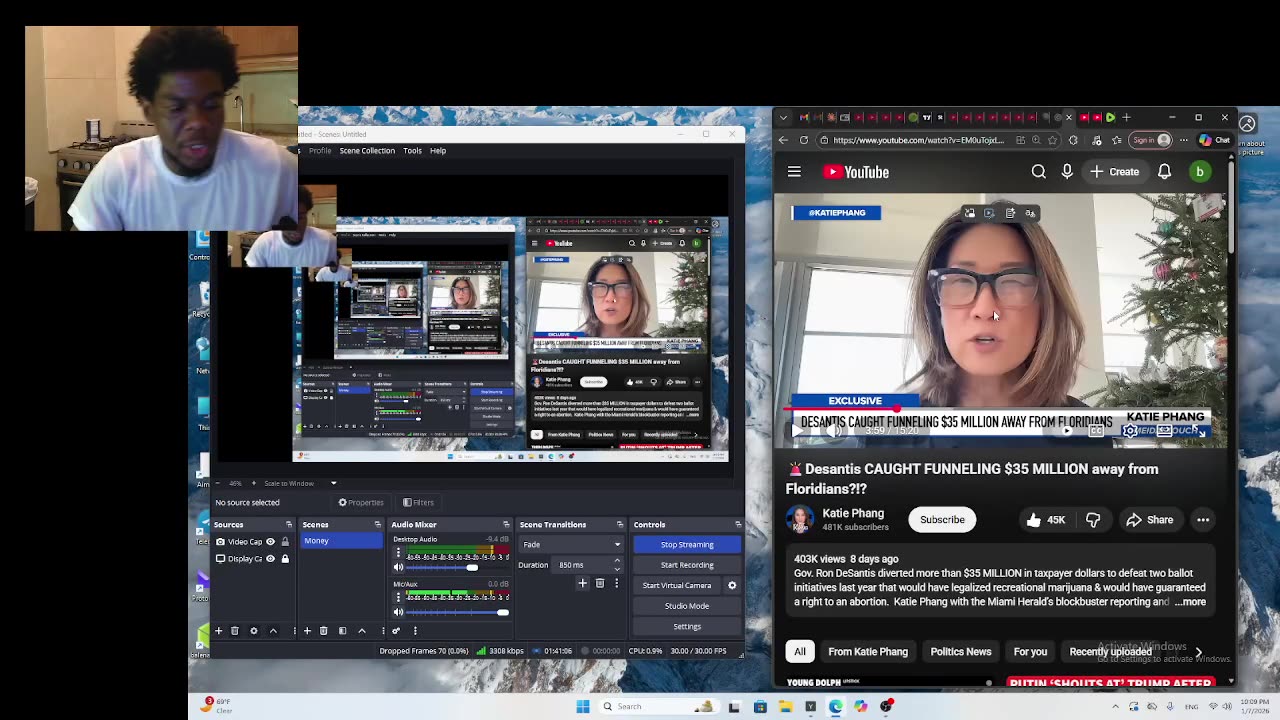Remove scene transition with trash icon
Viewport: 1280px width, 720px height.
point(600,583)
